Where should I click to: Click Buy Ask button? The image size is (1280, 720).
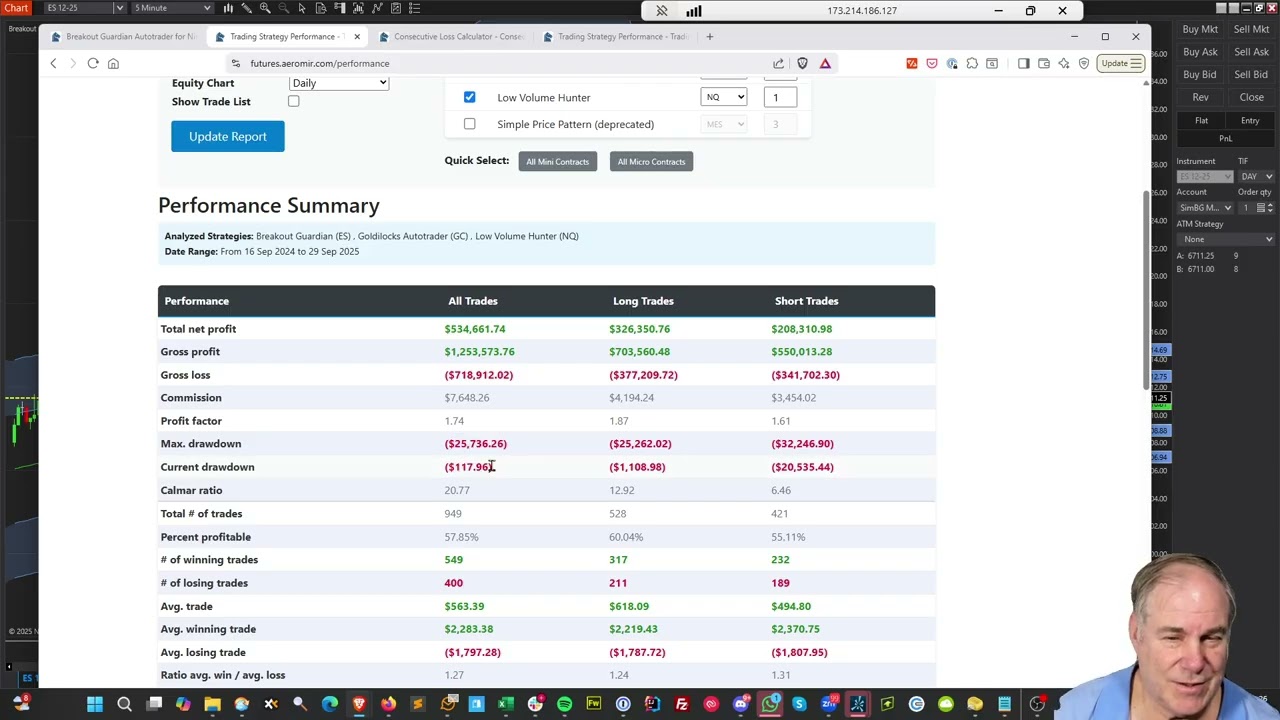1200,52
